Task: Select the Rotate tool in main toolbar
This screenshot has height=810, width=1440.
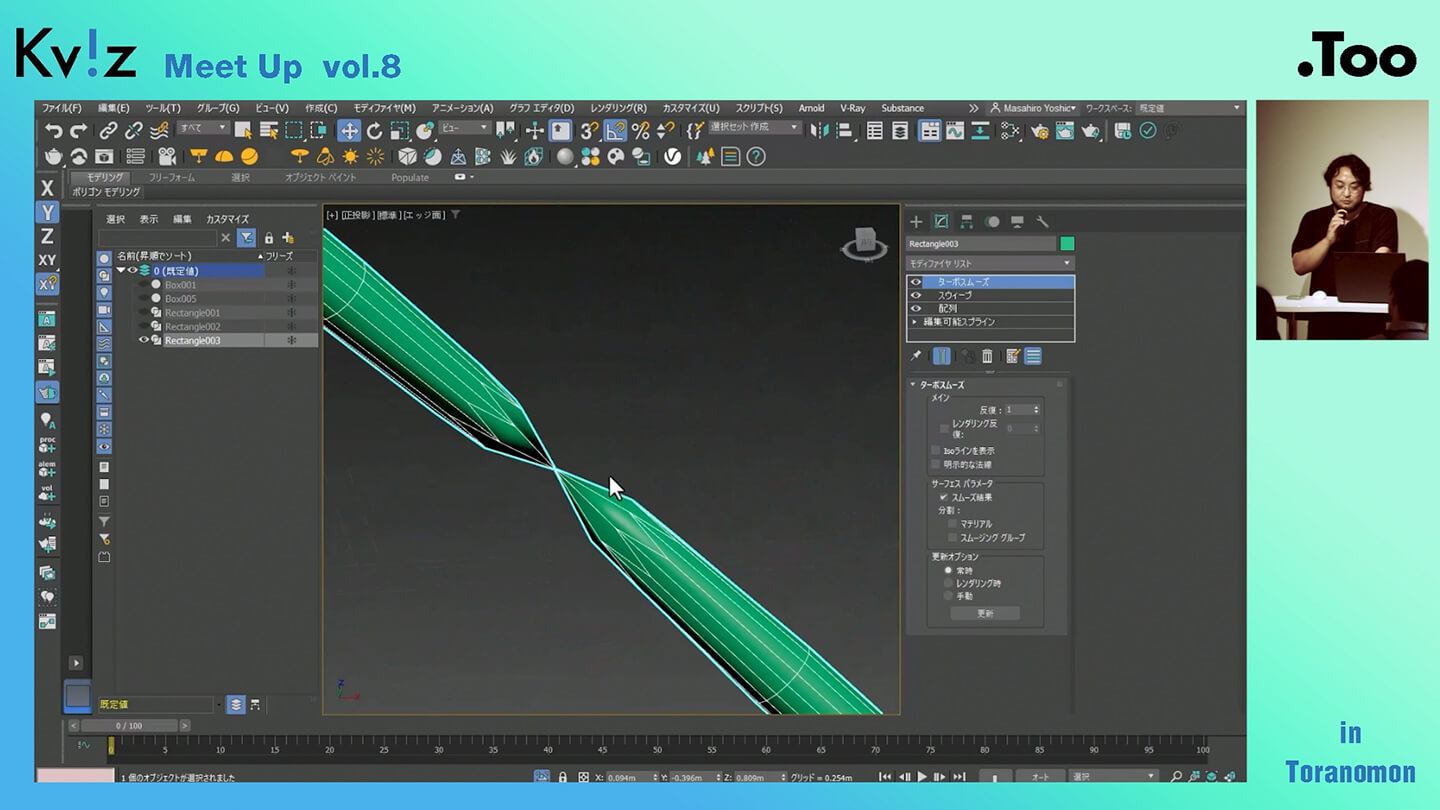Action: coord(374,131)
